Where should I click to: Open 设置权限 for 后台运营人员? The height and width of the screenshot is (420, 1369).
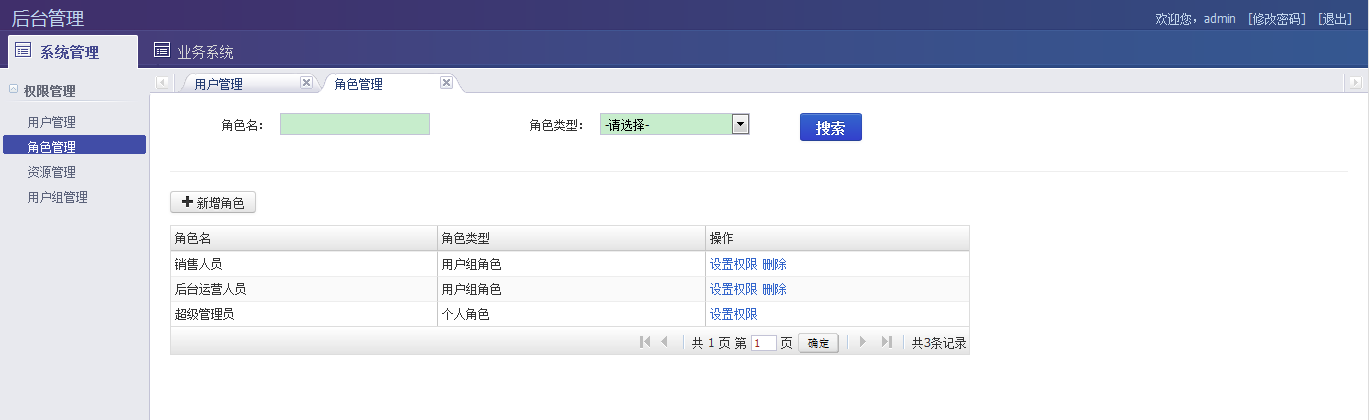tap(734, 289)
